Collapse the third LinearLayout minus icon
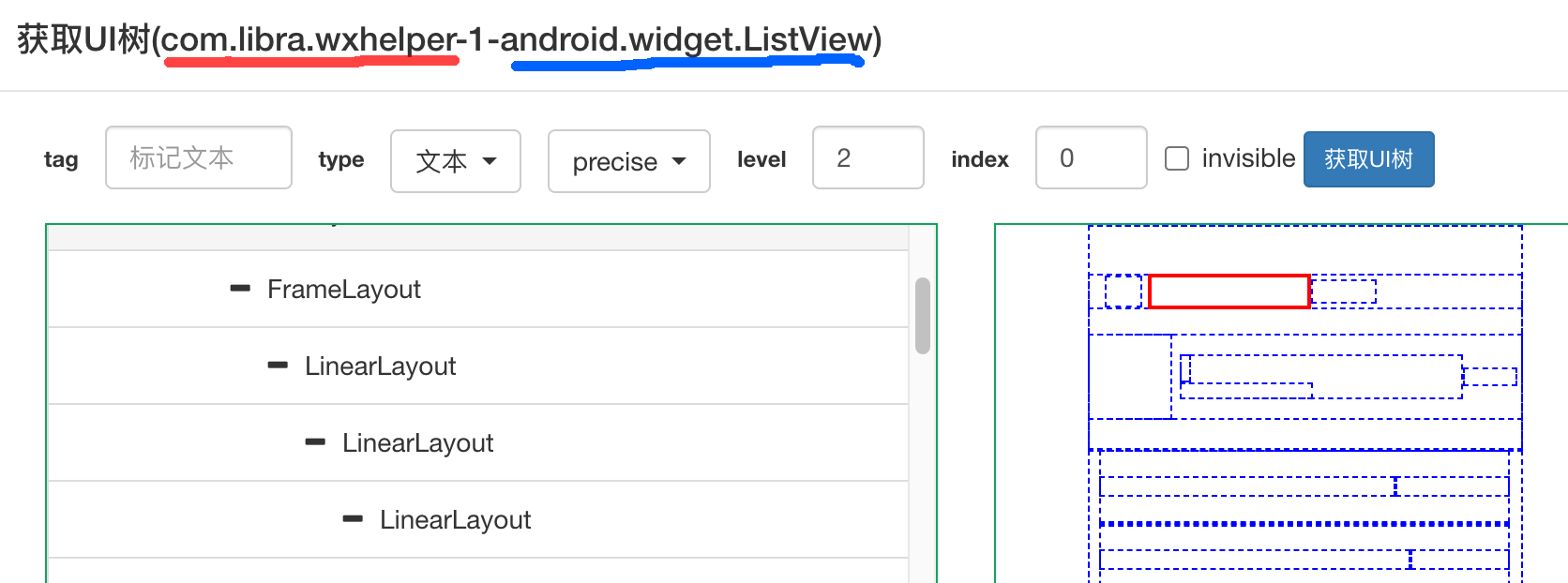 pyautogui.click(x=353, y=519)
